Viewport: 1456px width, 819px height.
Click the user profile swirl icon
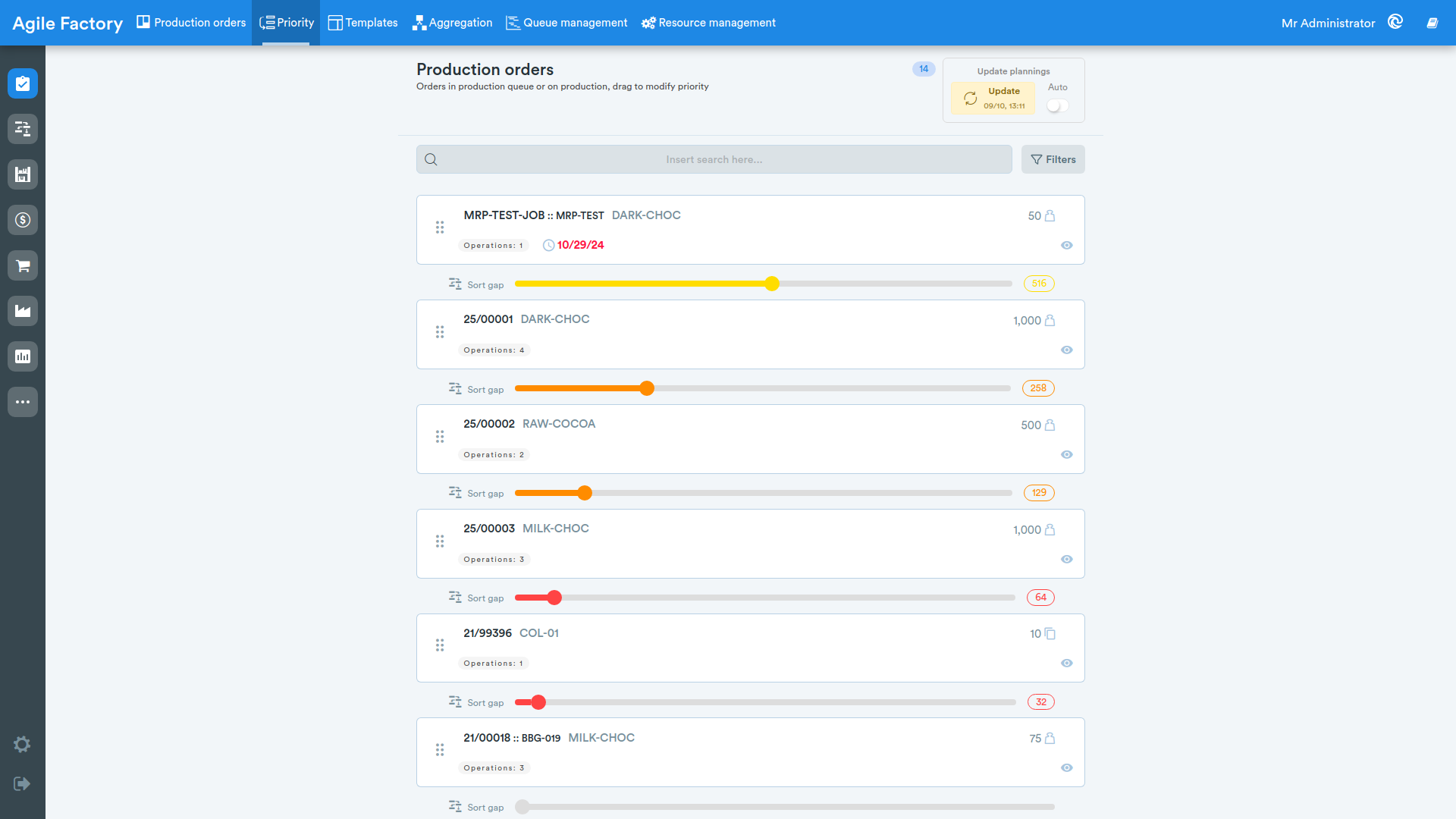tap(1395, 22)
